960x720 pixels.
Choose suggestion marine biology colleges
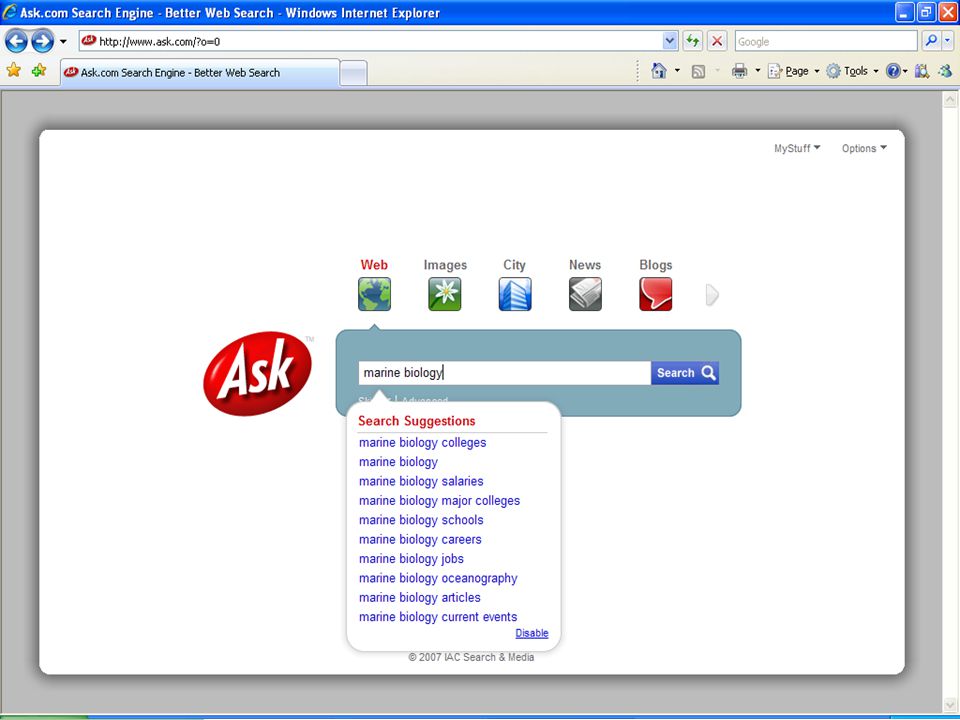tap(422, 443)
